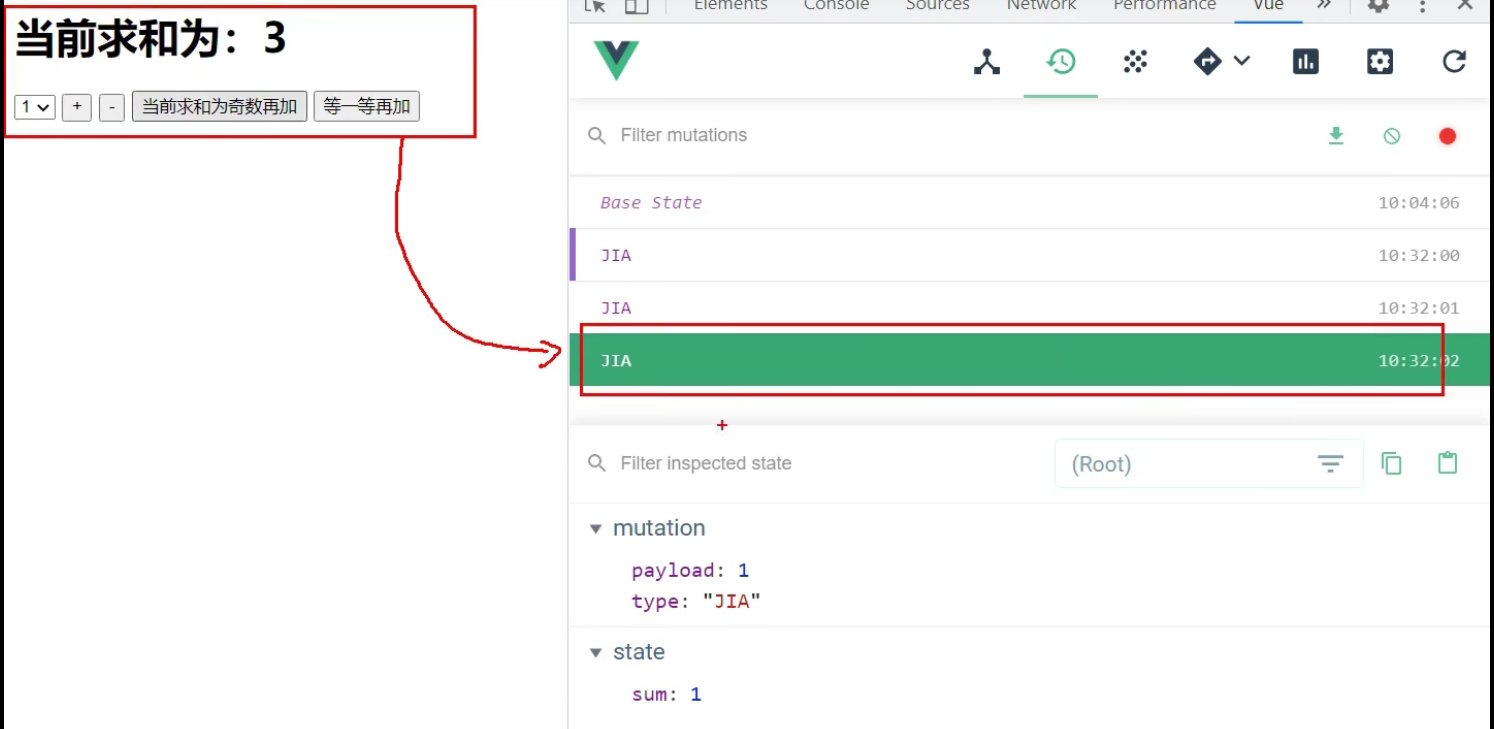The height and width of the screenshot is (729, 1494).
Task: Click the payload: 1 value
Action: point(743,571)
